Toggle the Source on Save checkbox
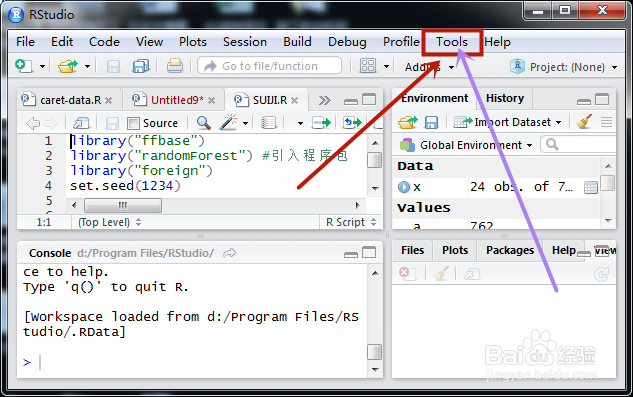This screenshot has height=397, width=633. point(133,123)
